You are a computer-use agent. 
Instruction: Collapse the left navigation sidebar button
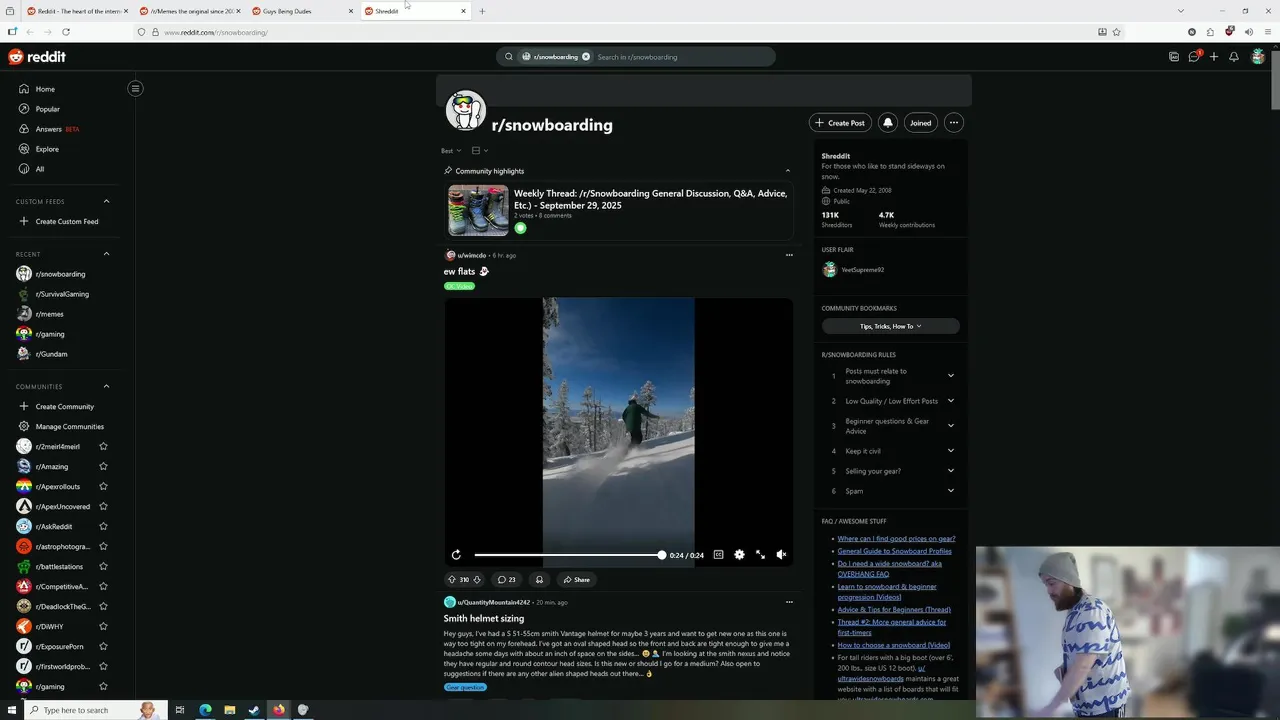pos(135,89)
